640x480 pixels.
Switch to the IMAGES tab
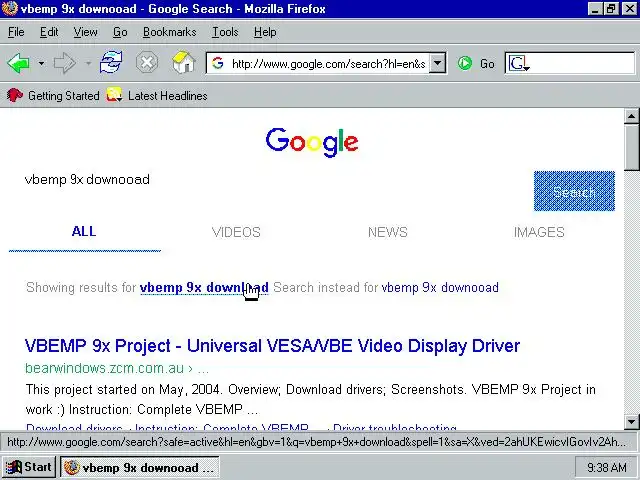tap(539, 232)
